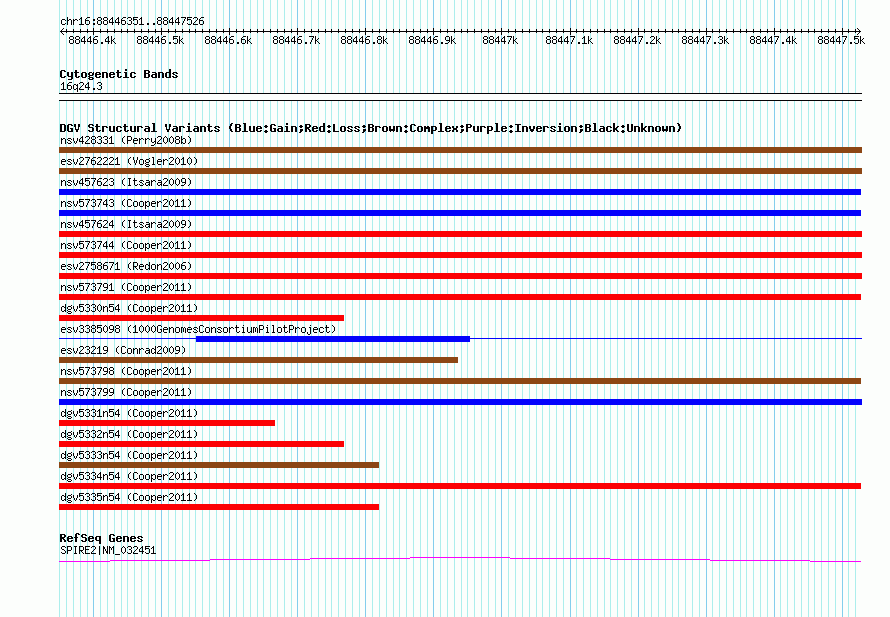Click the red bar under dgv5335n54
The width and height of the screenshot is (890, 617).
pyautogui.click(x=219, y=507)
